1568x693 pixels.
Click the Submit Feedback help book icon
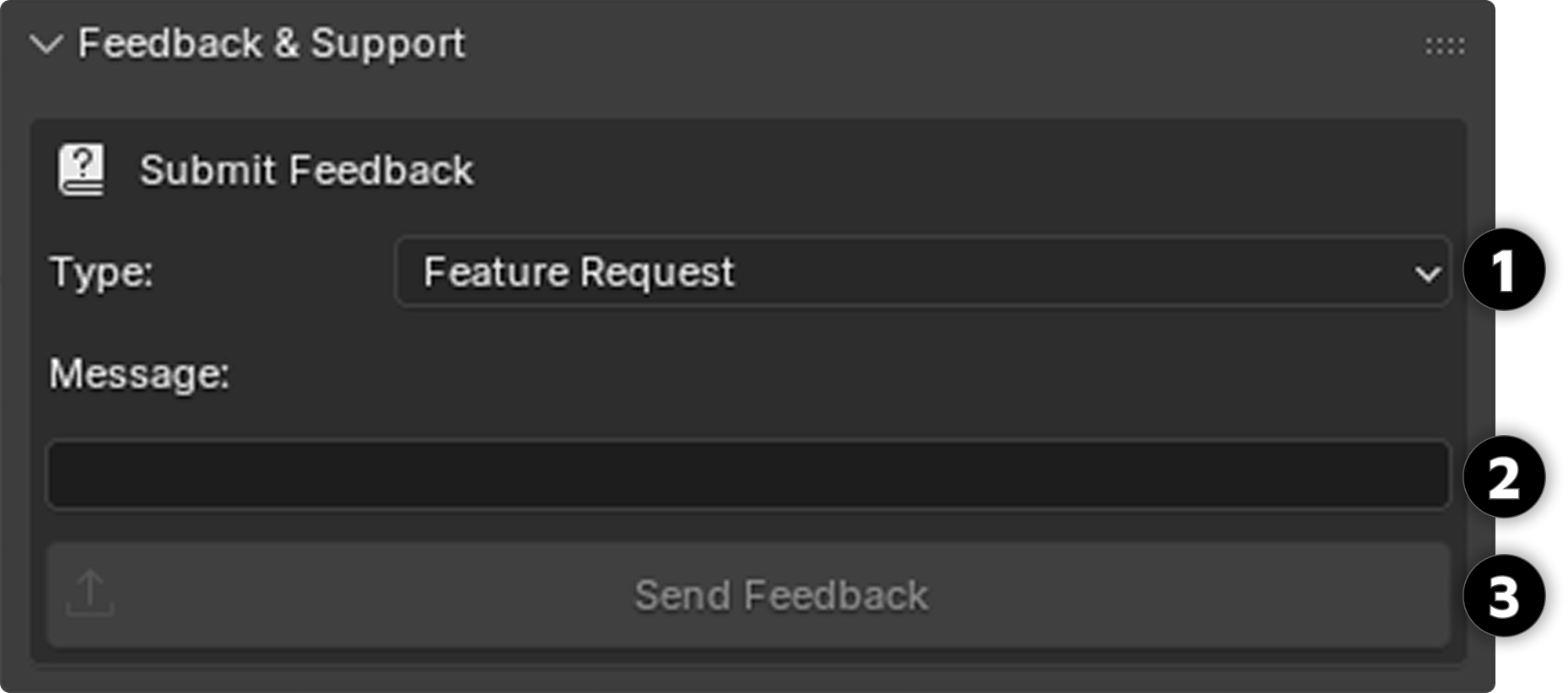coord(82,169)
